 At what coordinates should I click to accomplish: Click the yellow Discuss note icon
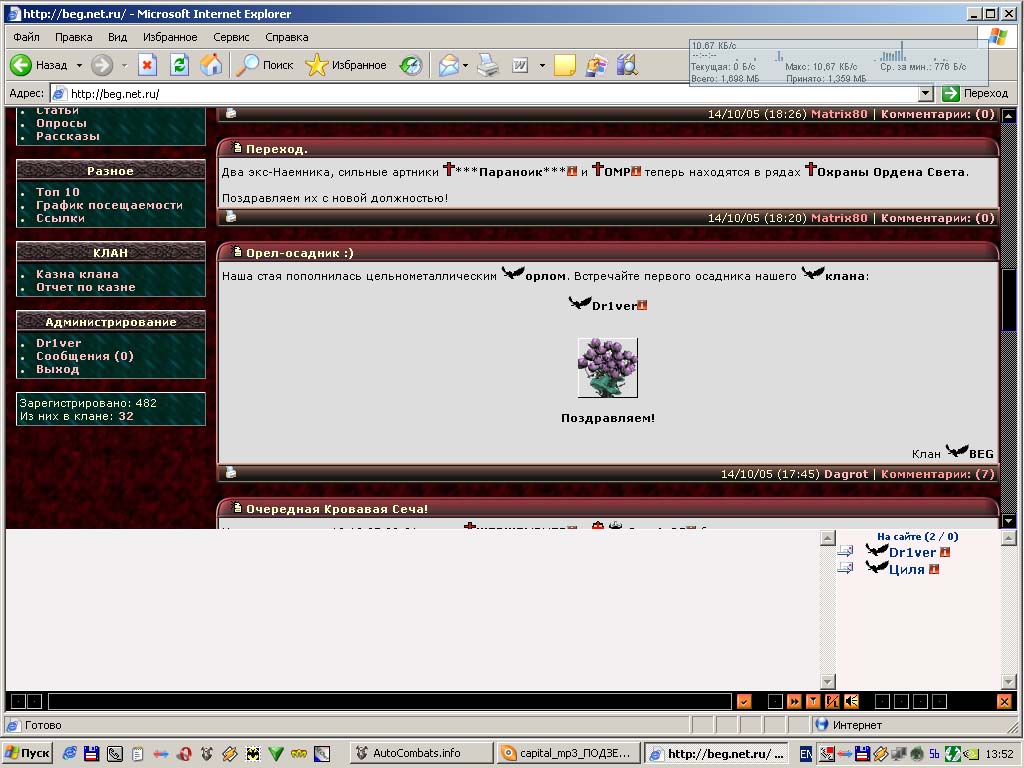click(564, 65)
